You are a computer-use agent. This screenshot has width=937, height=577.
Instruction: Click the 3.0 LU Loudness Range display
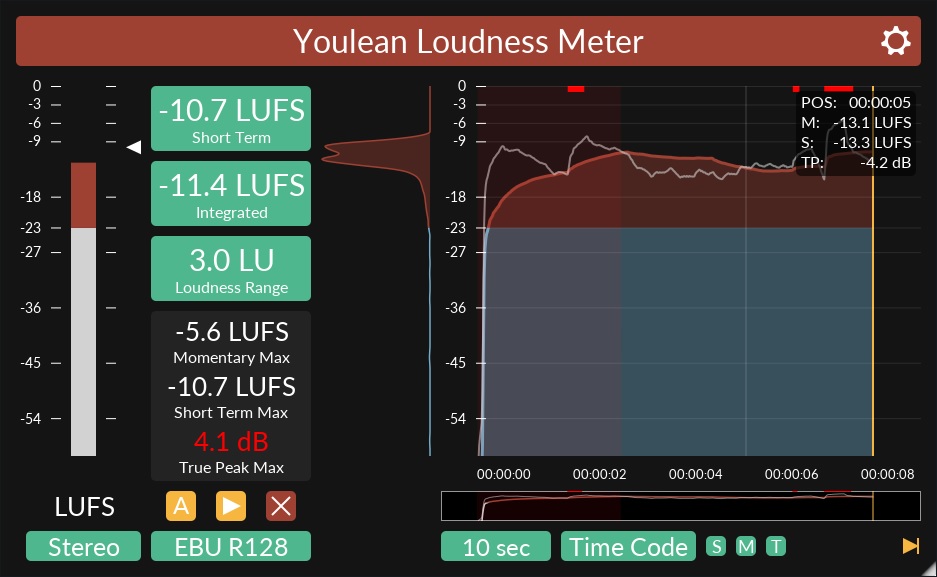[231, 268]
